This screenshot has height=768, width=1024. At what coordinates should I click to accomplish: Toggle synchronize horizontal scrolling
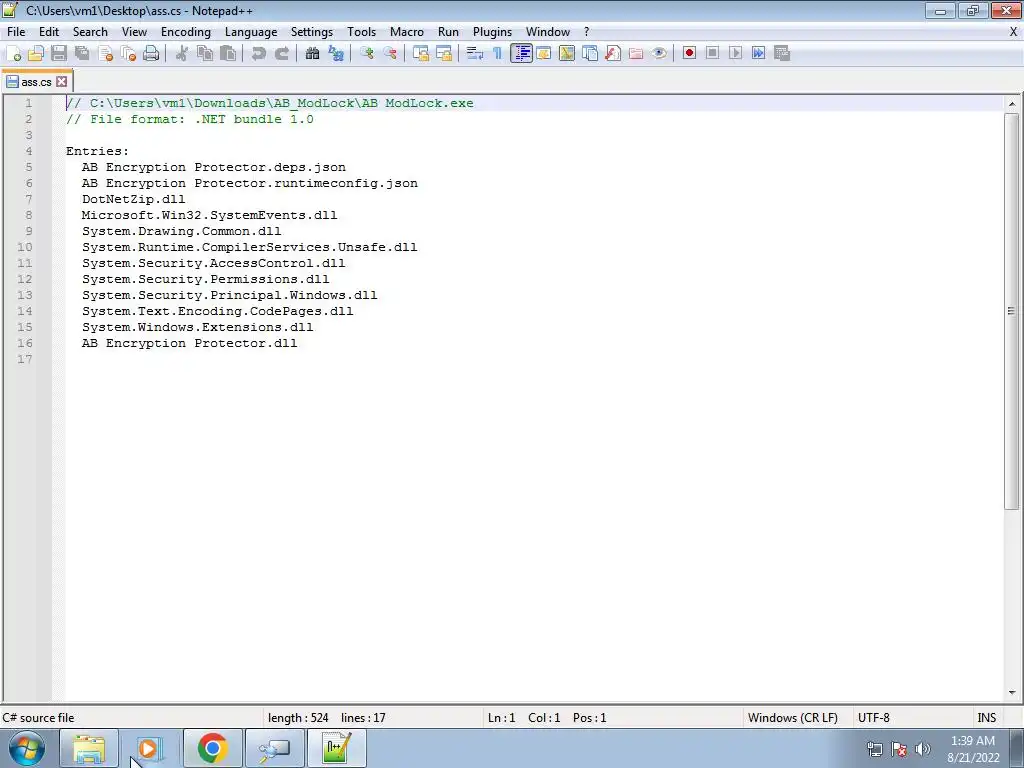pos(444,54)
